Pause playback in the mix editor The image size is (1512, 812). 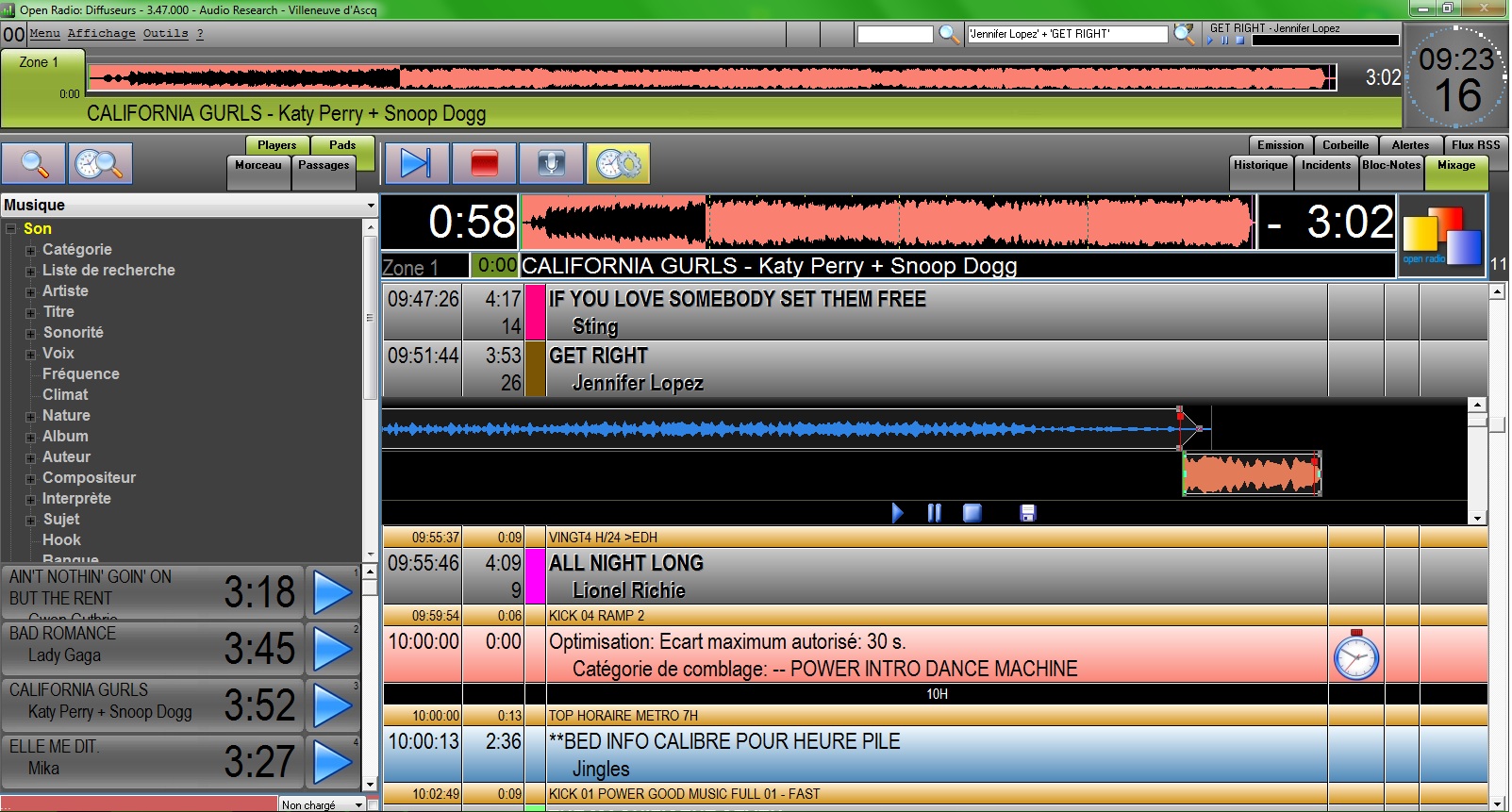coord(934,513)
